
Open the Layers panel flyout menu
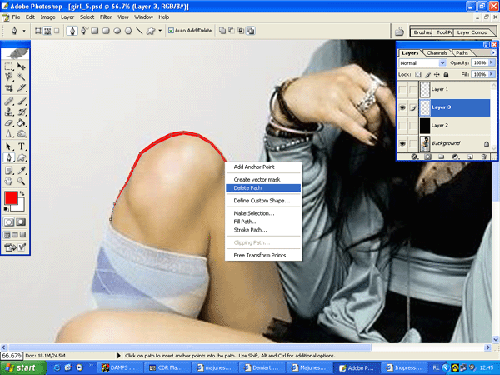coord(493,53)
